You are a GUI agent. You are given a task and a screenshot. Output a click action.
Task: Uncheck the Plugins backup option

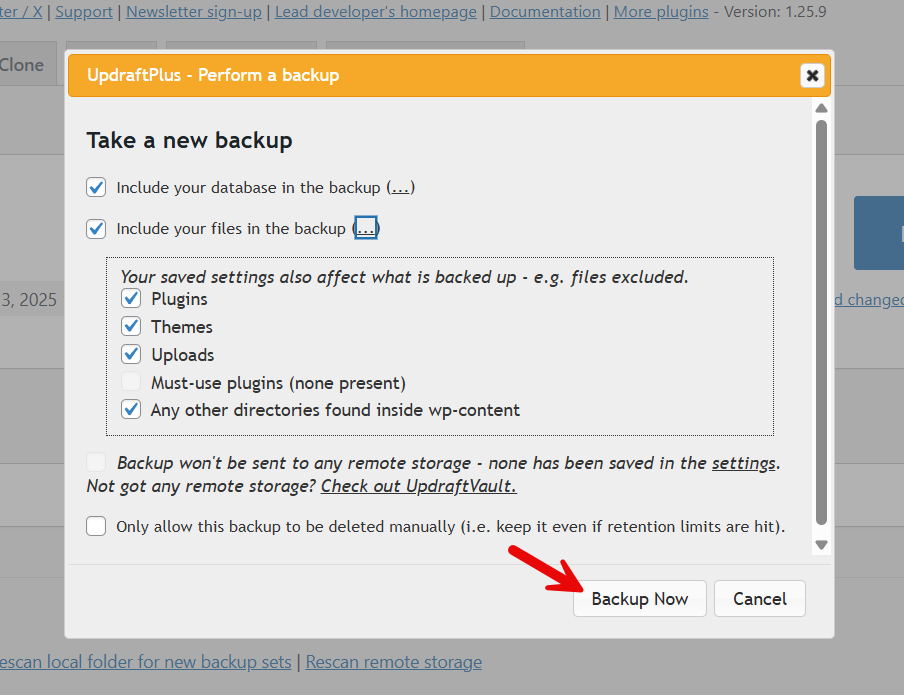pos(131,299)
